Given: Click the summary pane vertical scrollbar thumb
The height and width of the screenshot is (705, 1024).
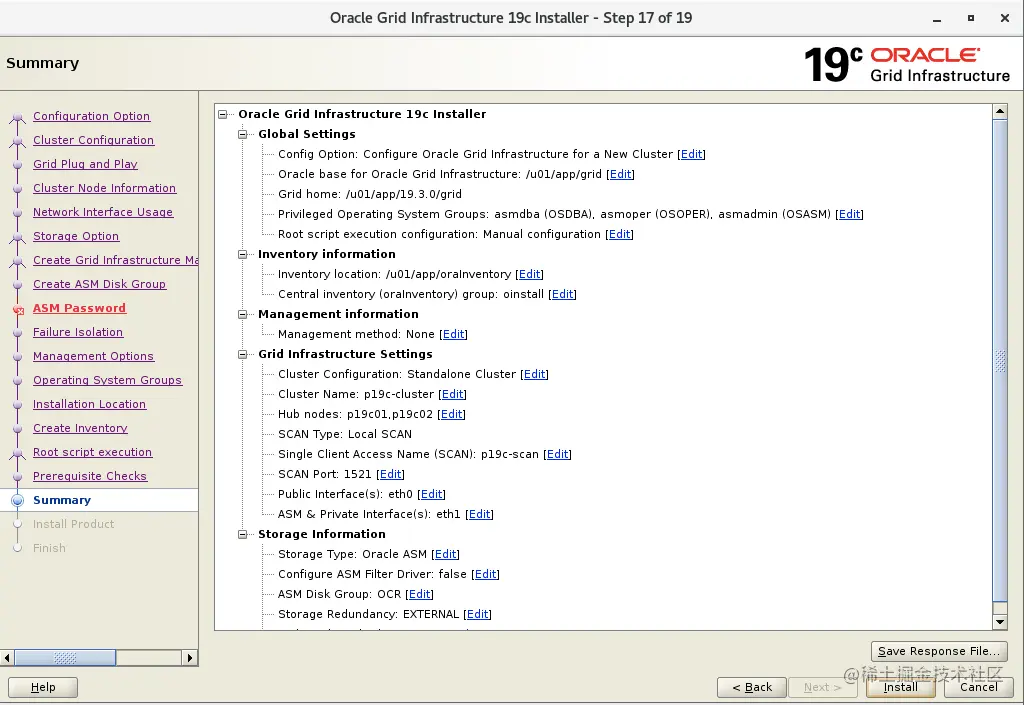Looking at the screenshot, I should pyautogui.click(x=1000, y=361).
